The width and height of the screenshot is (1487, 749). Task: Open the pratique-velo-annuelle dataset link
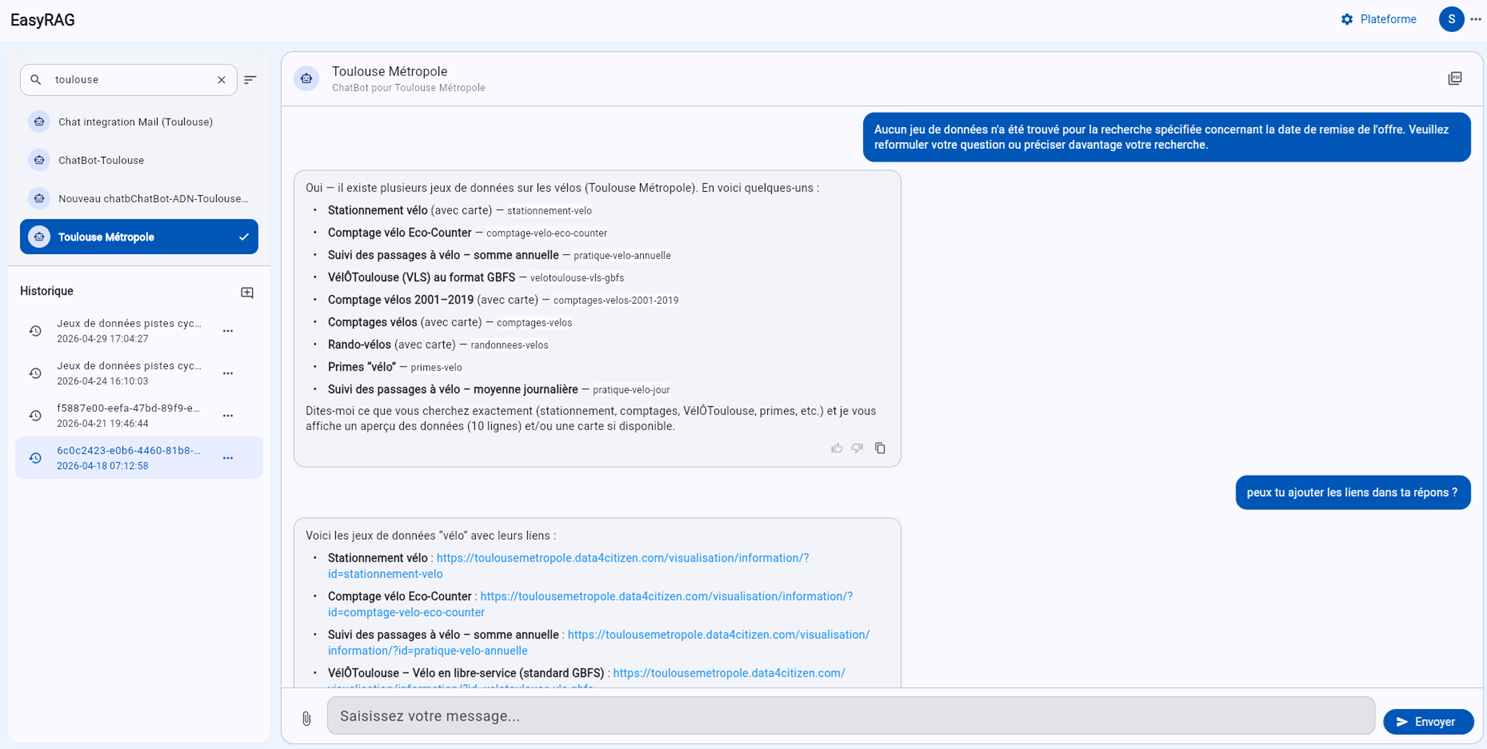tap(598, 642)
